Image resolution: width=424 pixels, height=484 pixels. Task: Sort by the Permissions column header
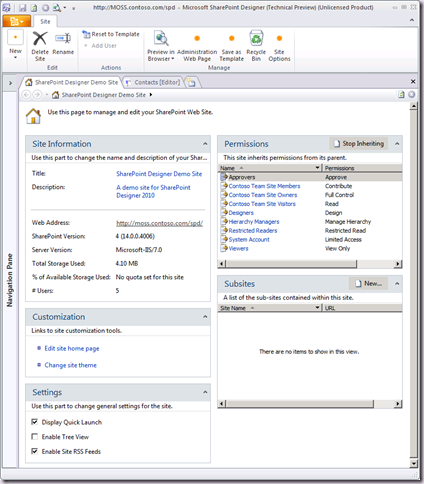point(363,168)
